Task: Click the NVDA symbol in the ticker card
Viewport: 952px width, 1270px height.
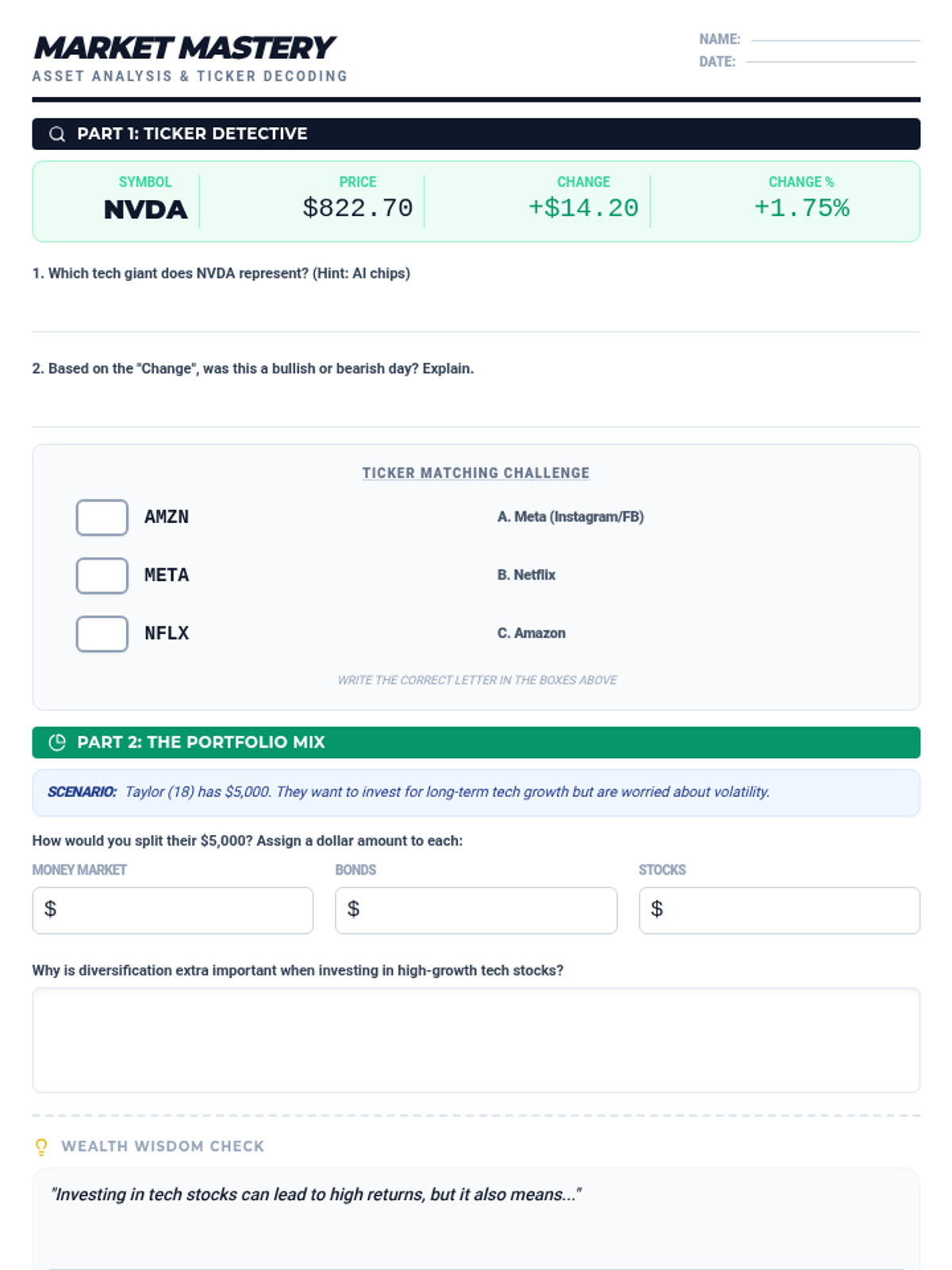Action: 146,210
